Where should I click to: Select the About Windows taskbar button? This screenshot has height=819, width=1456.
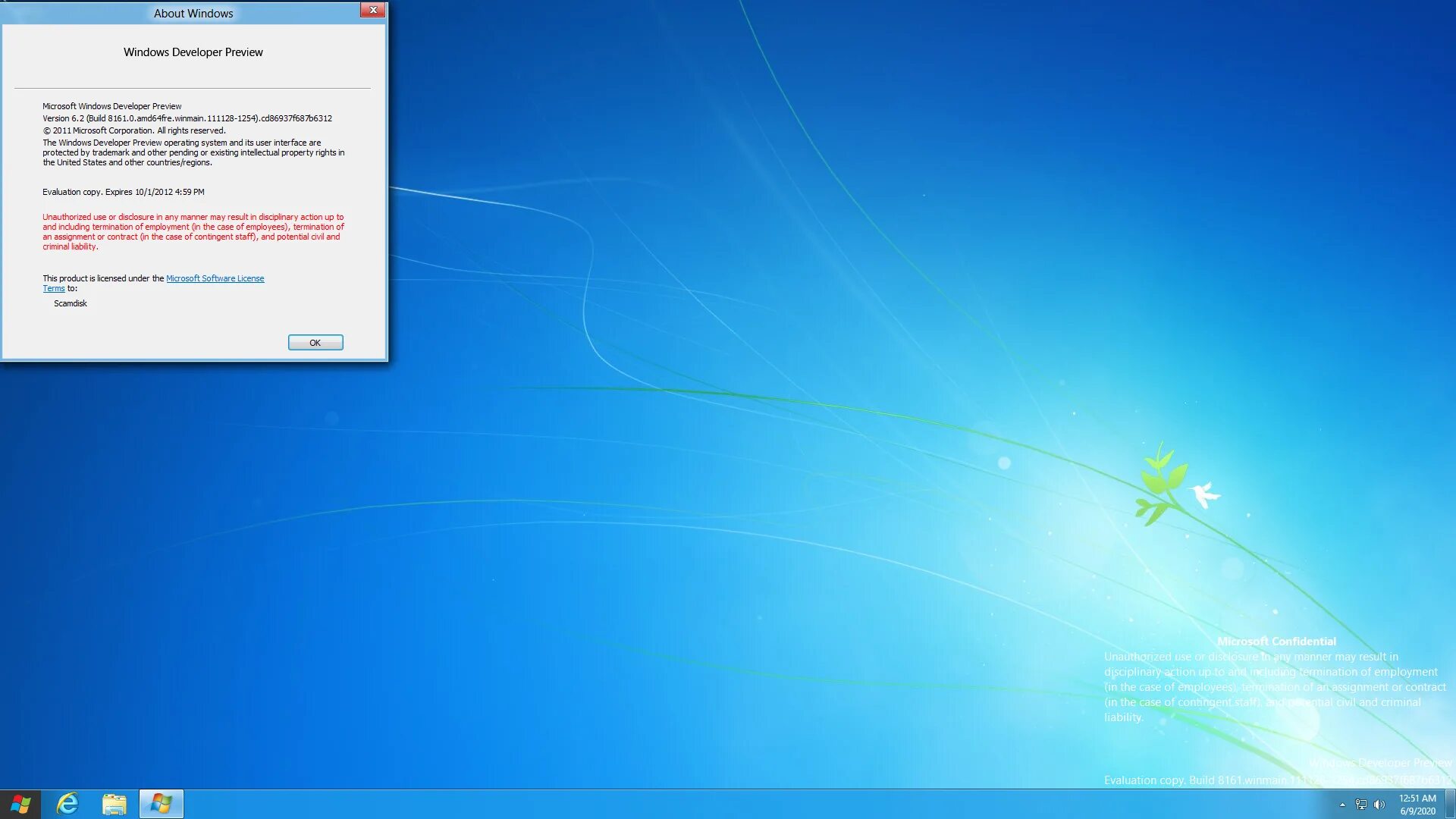pos(161,804)
